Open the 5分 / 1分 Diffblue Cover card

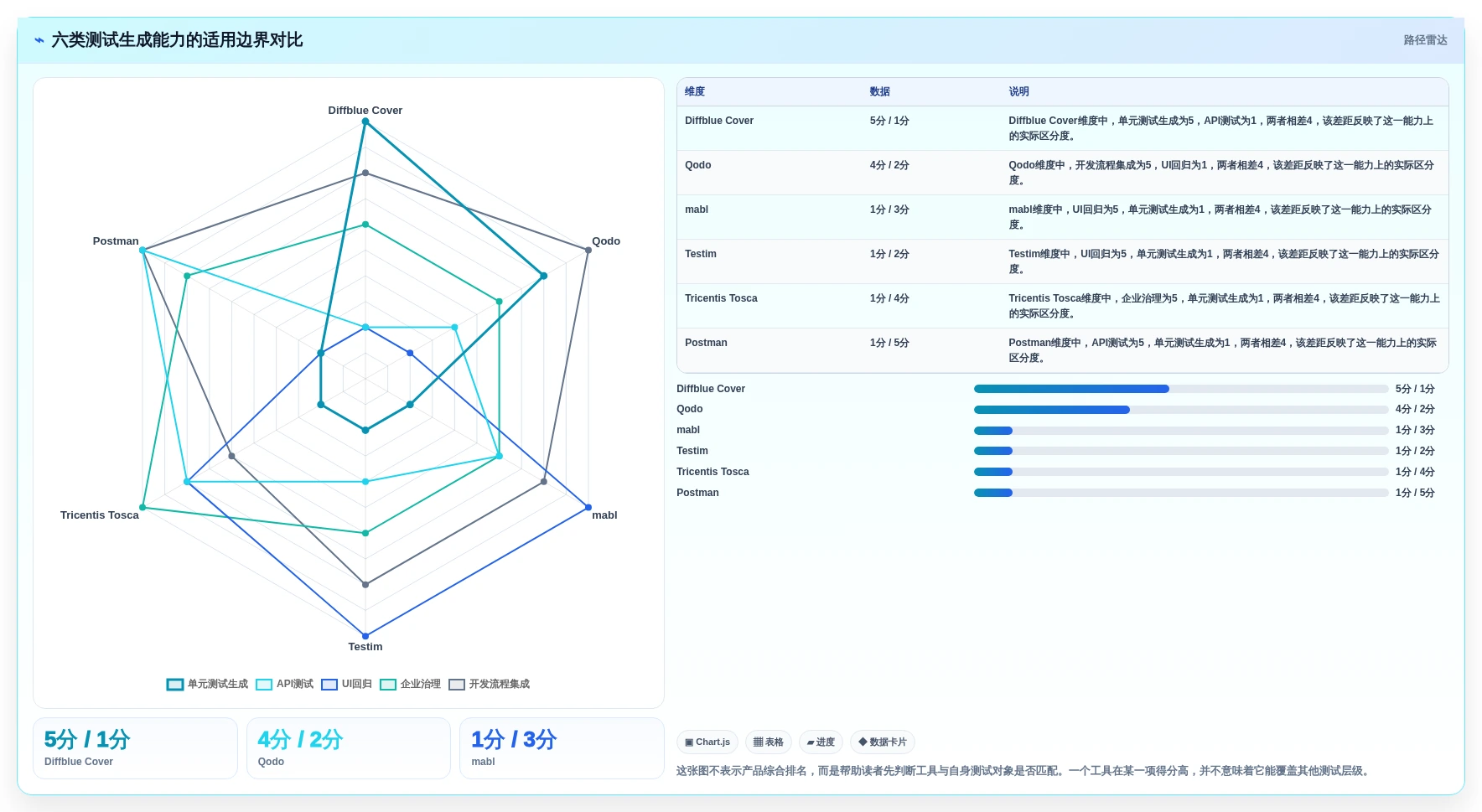(x=135, y=748)
